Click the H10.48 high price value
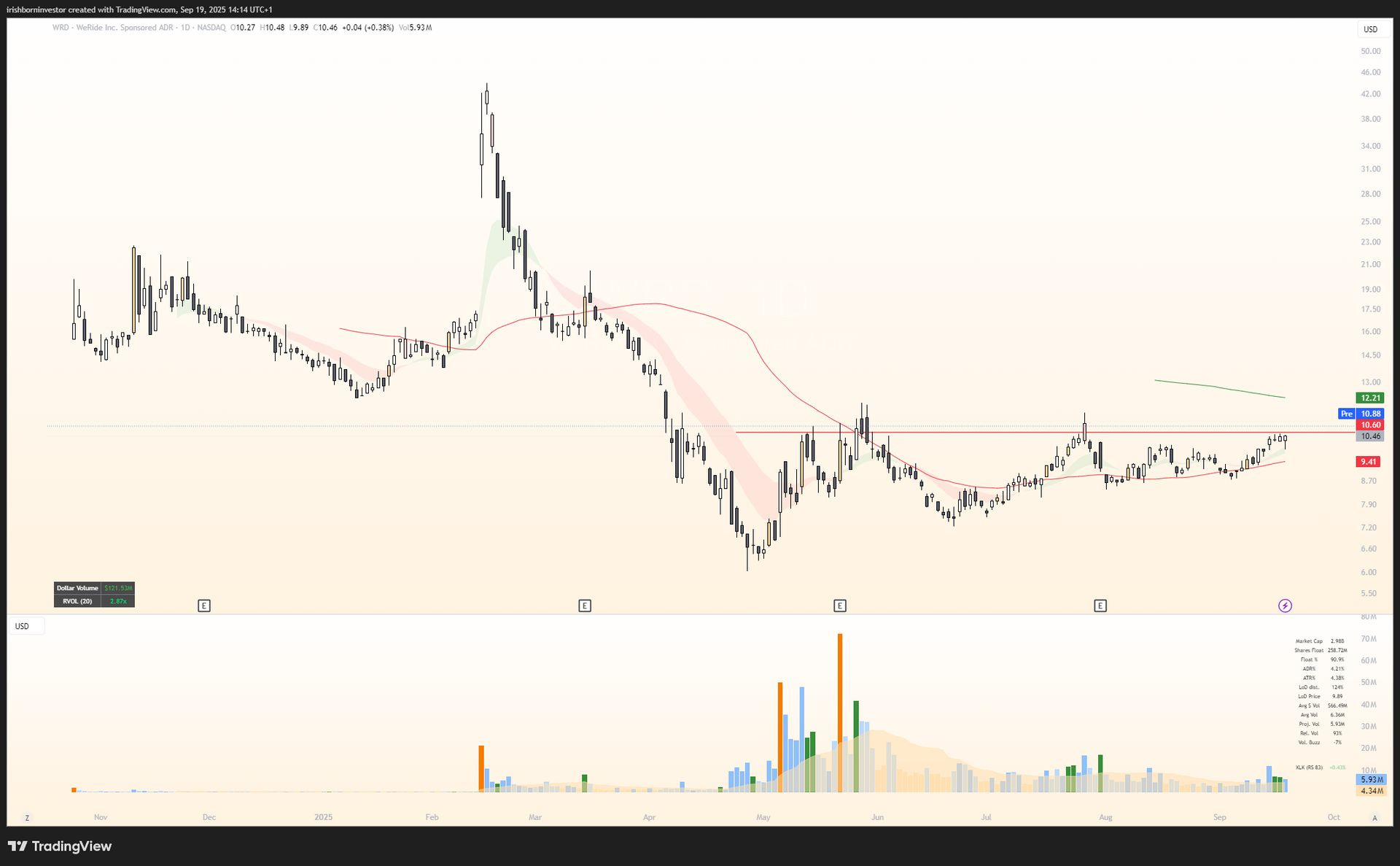 (x=272, y=28)
